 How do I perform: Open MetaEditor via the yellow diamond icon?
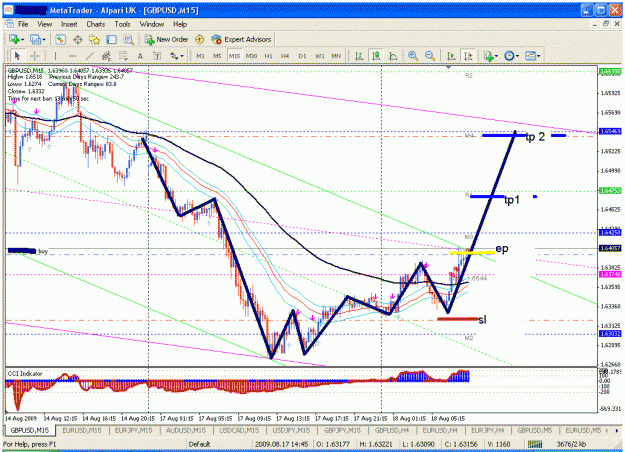pyautogui.click(x=200, y=39)
